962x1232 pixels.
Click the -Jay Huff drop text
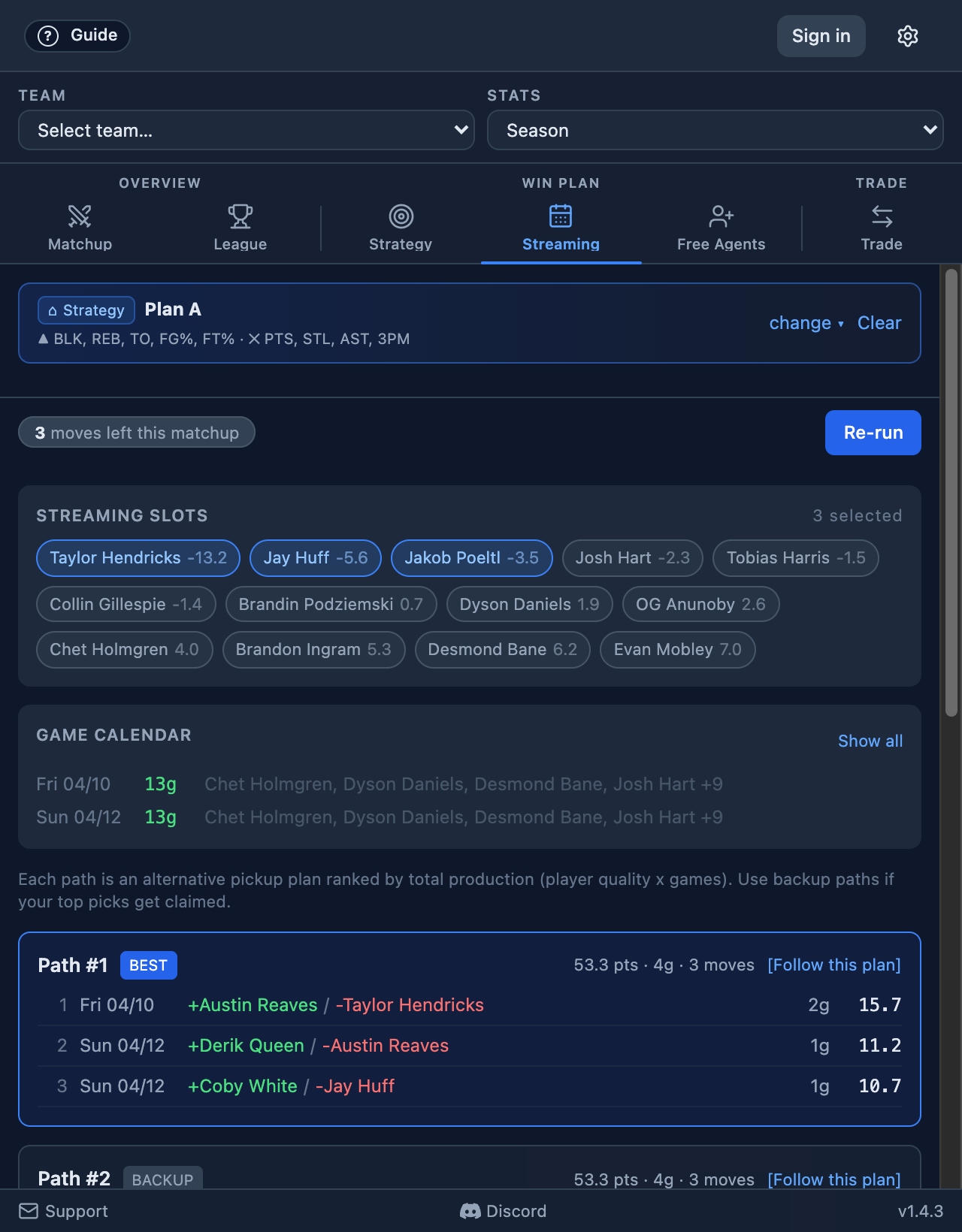[355, 1086]
